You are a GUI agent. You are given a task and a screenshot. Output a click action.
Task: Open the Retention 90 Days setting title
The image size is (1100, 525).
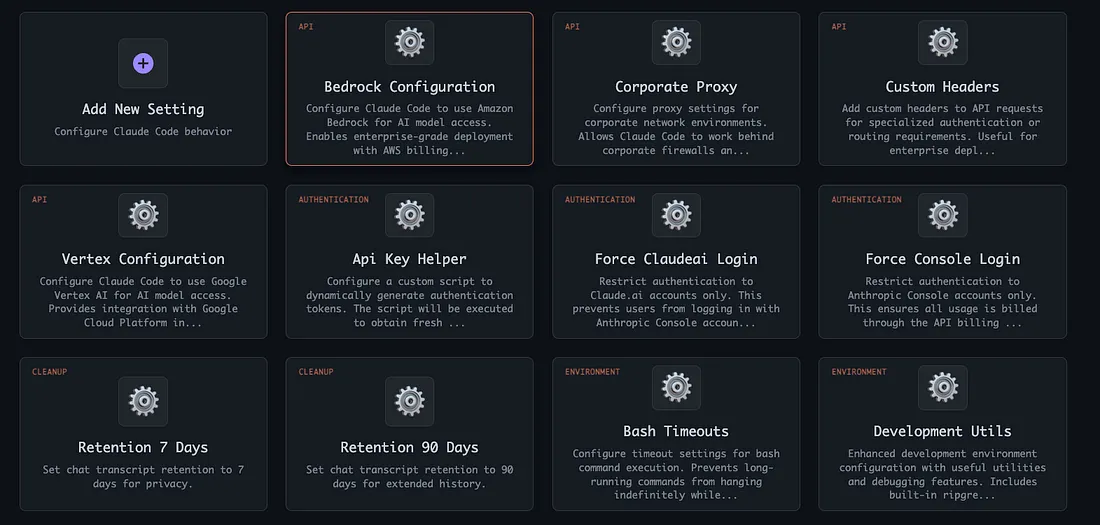pos(409,447)
